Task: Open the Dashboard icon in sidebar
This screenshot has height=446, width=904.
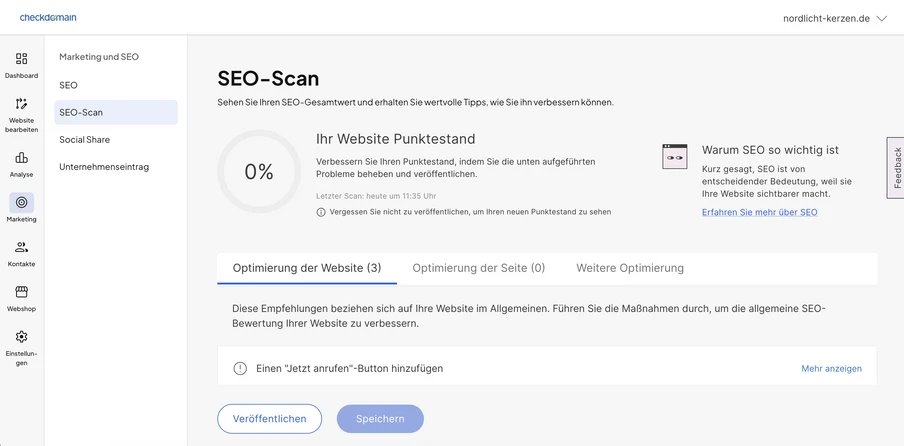Action: (21, 59)
